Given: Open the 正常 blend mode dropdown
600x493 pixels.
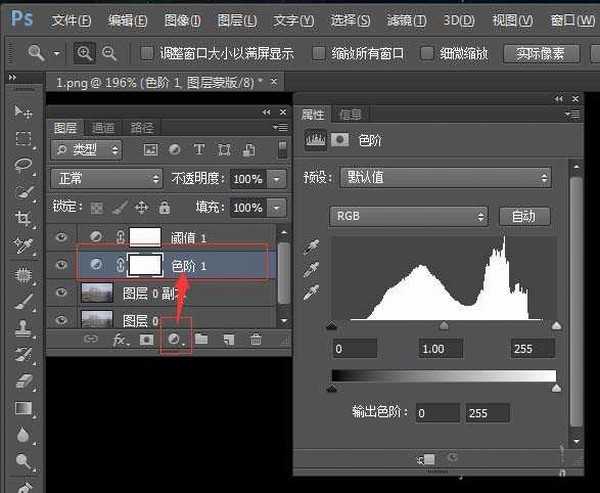Looking at the screenshot, I should click(106, 179).
